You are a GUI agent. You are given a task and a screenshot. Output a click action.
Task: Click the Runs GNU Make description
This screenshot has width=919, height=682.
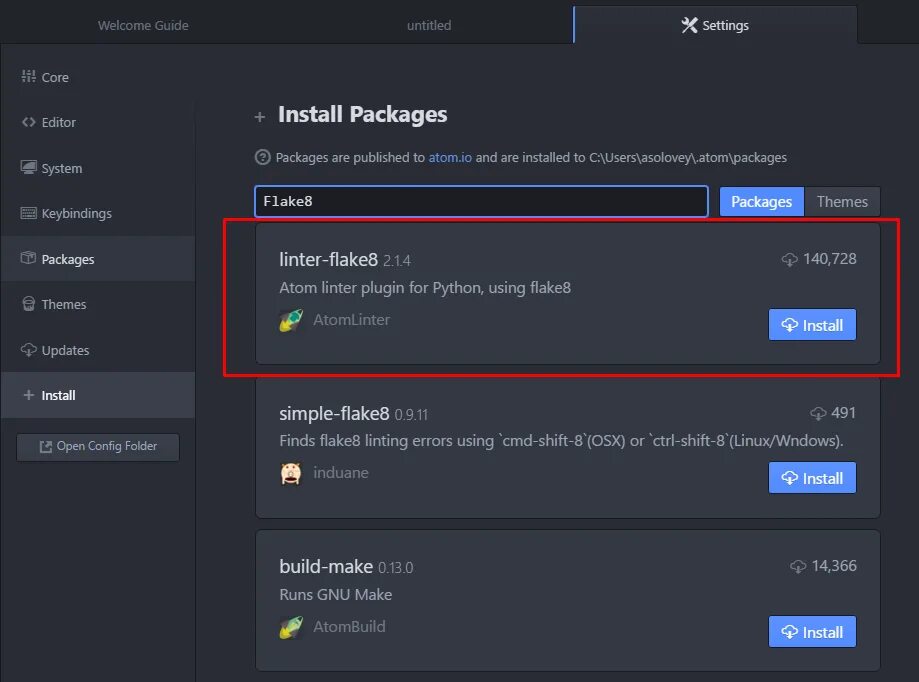tap(336, 595)
